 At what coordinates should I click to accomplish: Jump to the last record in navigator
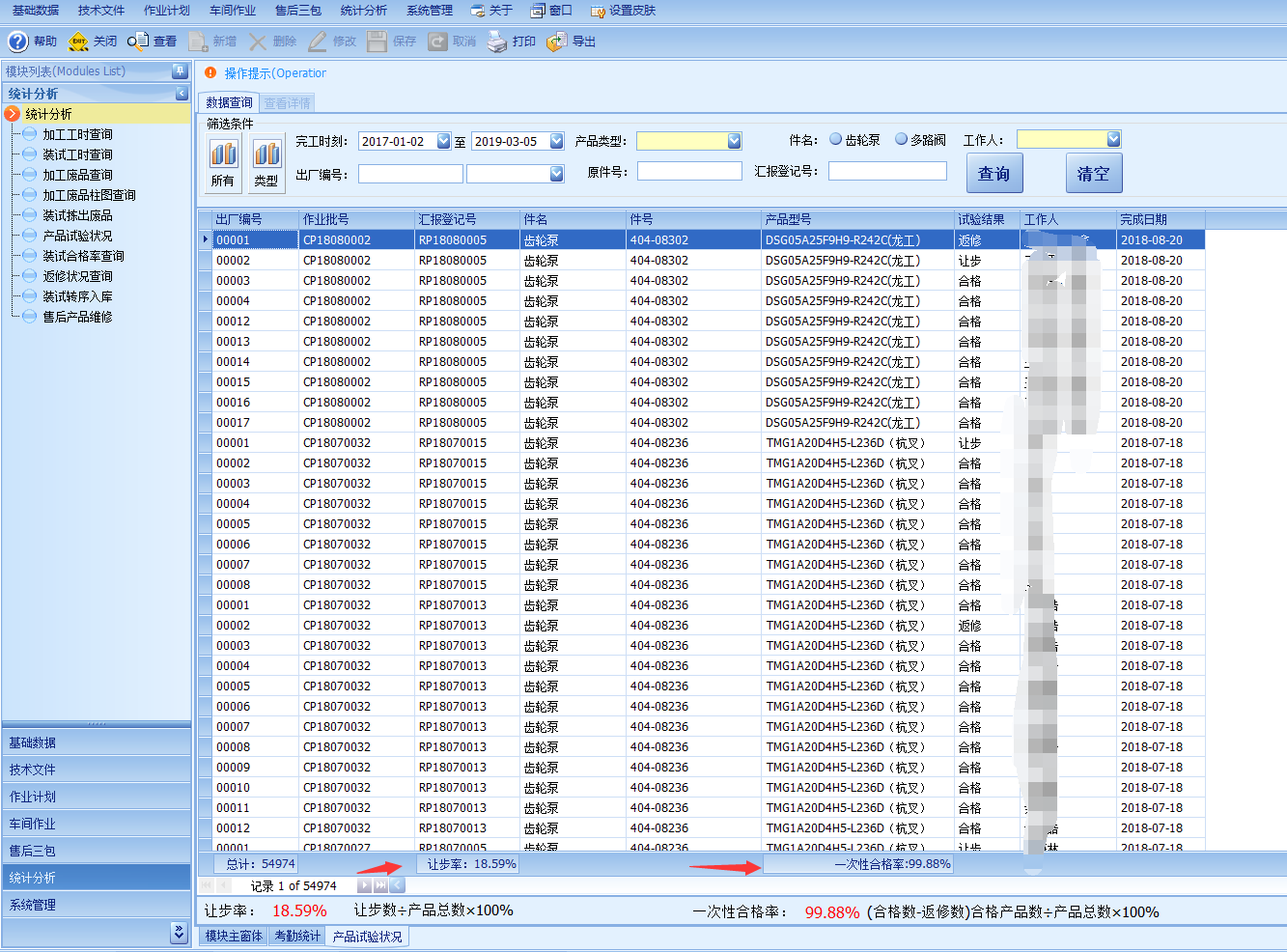[380, 885]
